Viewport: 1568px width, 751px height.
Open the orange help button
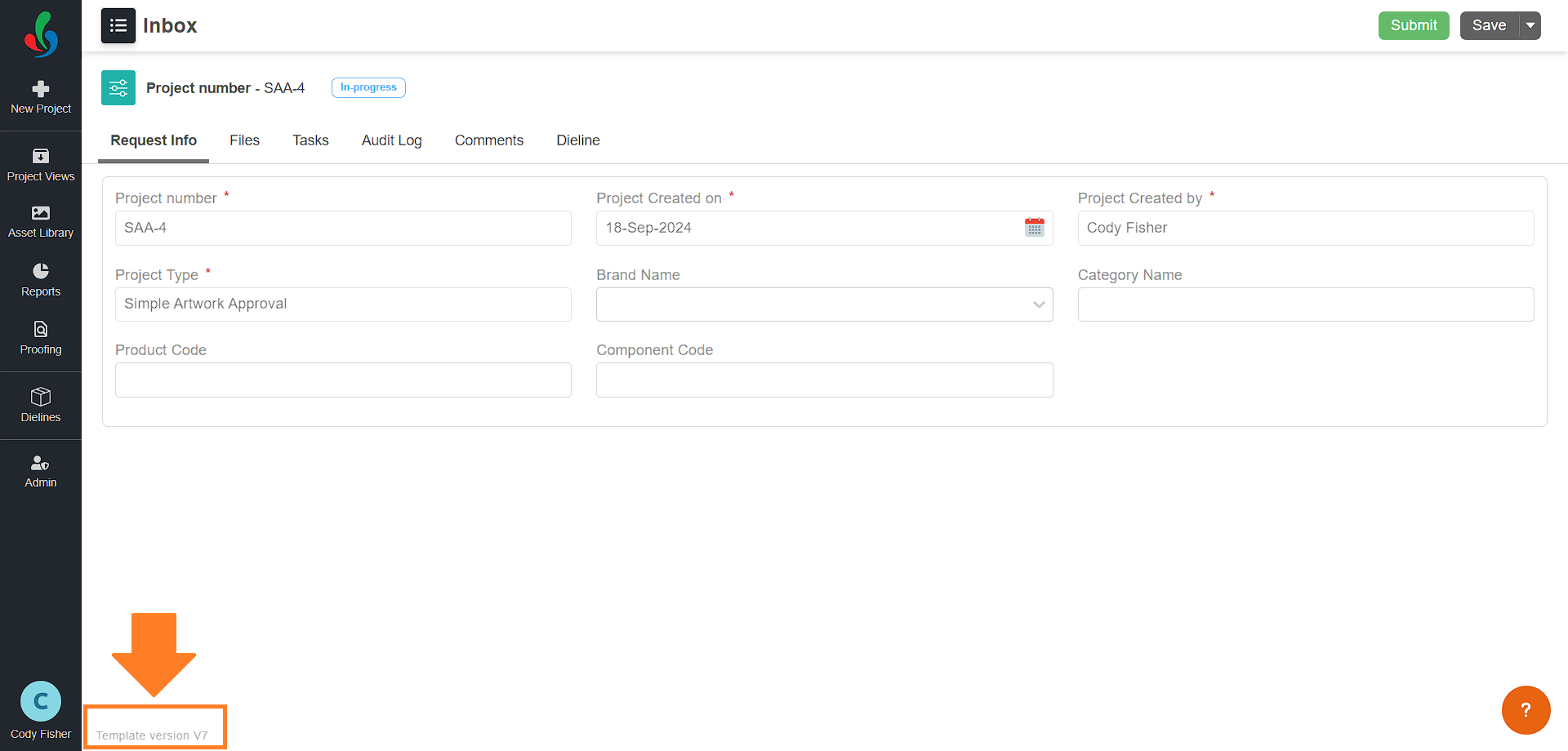click(x=1526, y=710)
